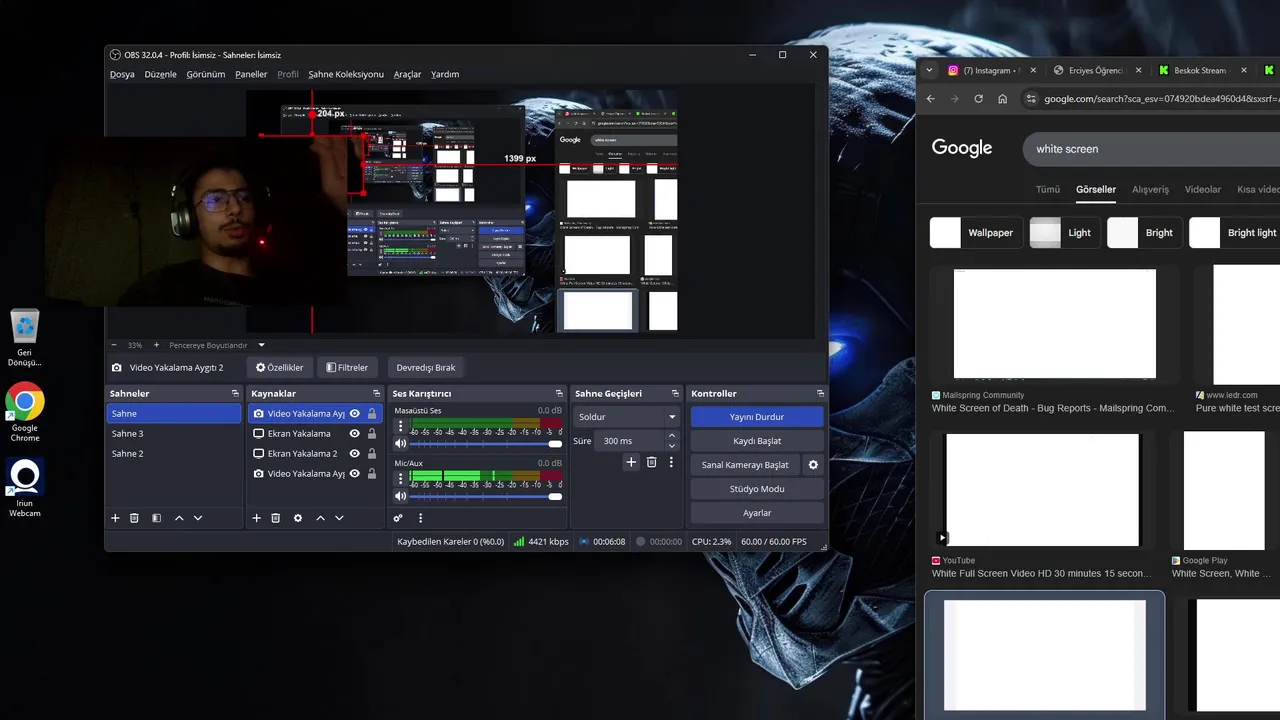Click Sanal Kamerayı Başlat button
This screenshot has width=1280, height=720.
click(745, 465)
